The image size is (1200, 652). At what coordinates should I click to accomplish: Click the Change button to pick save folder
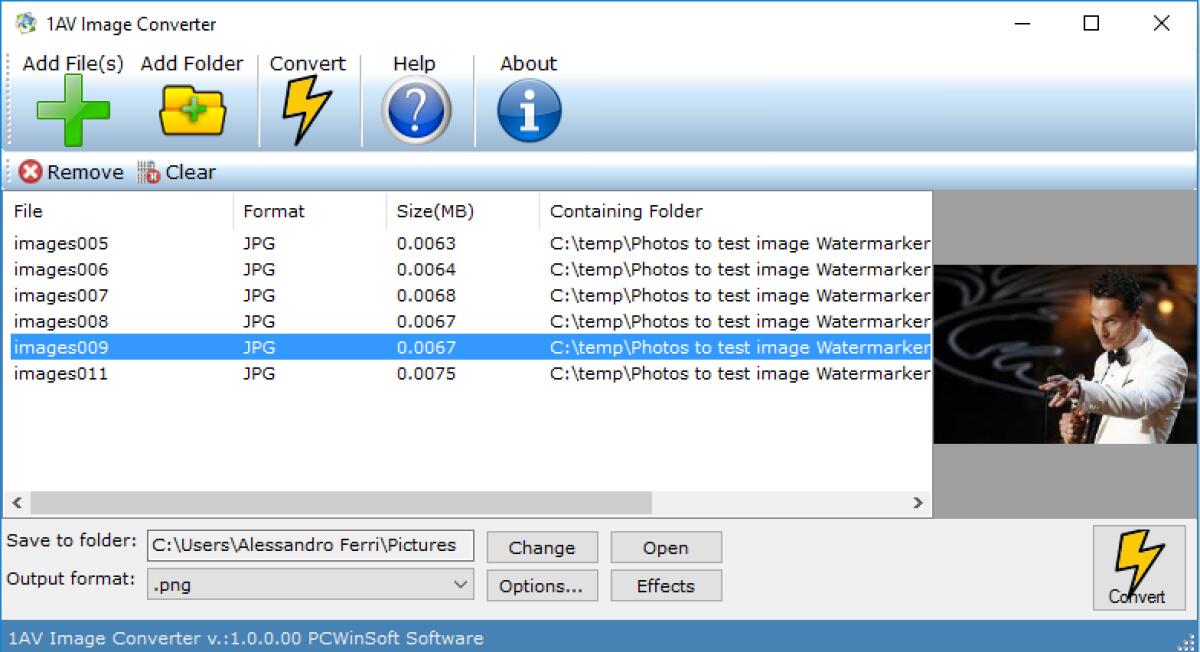pos(541,547)
